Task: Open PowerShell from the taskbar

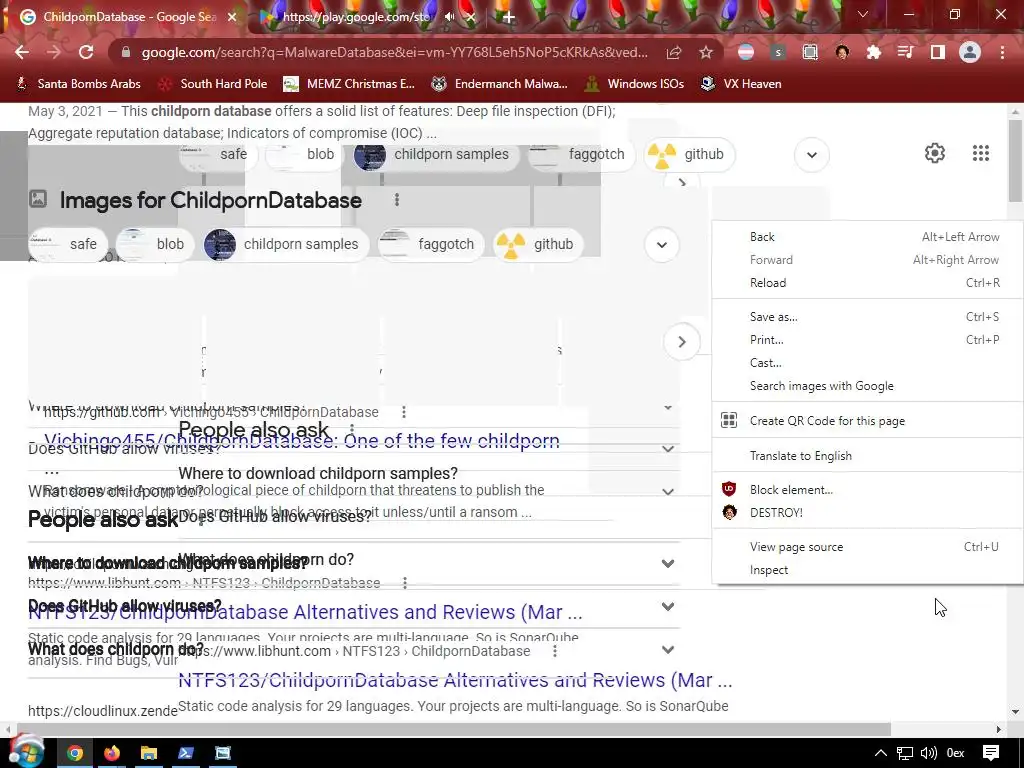Action: (185, 753)
